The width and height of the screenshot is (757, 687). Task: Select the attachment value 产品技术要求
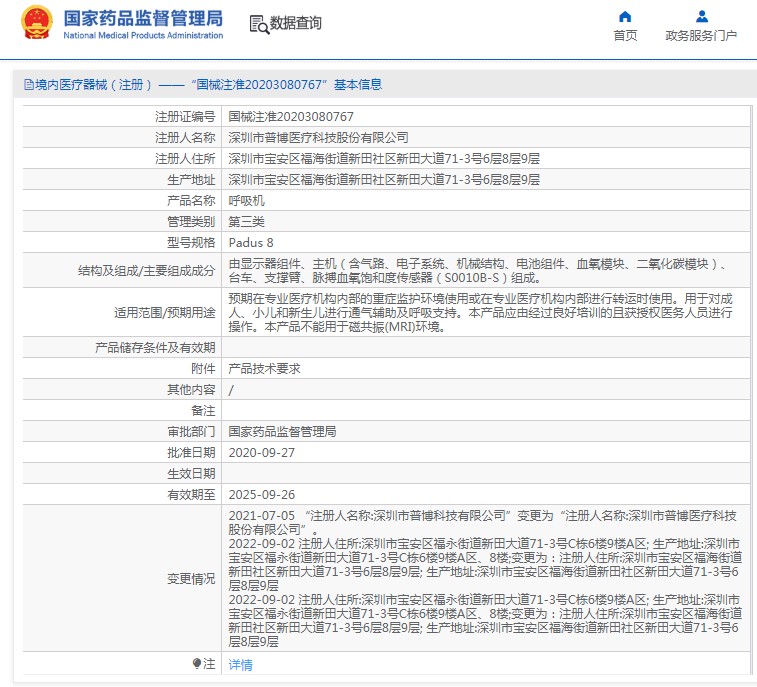[264, 368]
